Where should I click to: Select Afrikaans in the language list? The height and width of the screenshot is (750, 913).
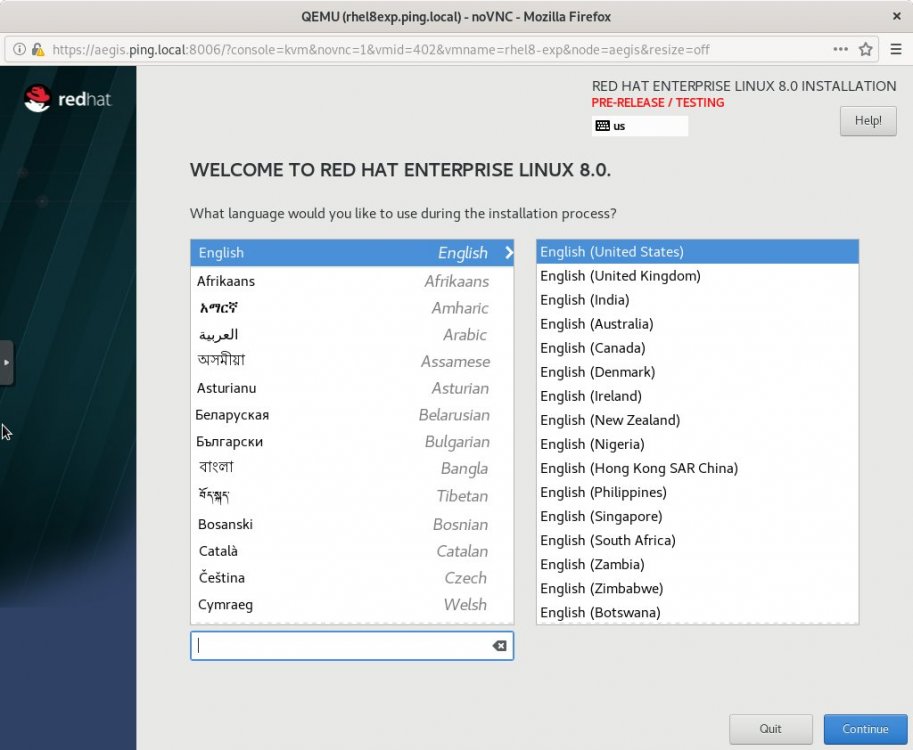point(352,281)
